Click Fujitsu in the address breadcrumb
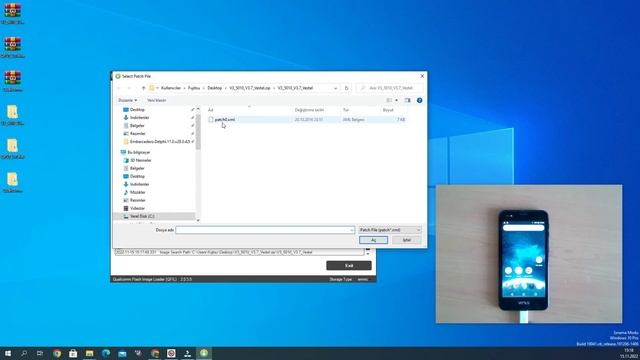Screen dimensions: 640x360 [194, 88]
